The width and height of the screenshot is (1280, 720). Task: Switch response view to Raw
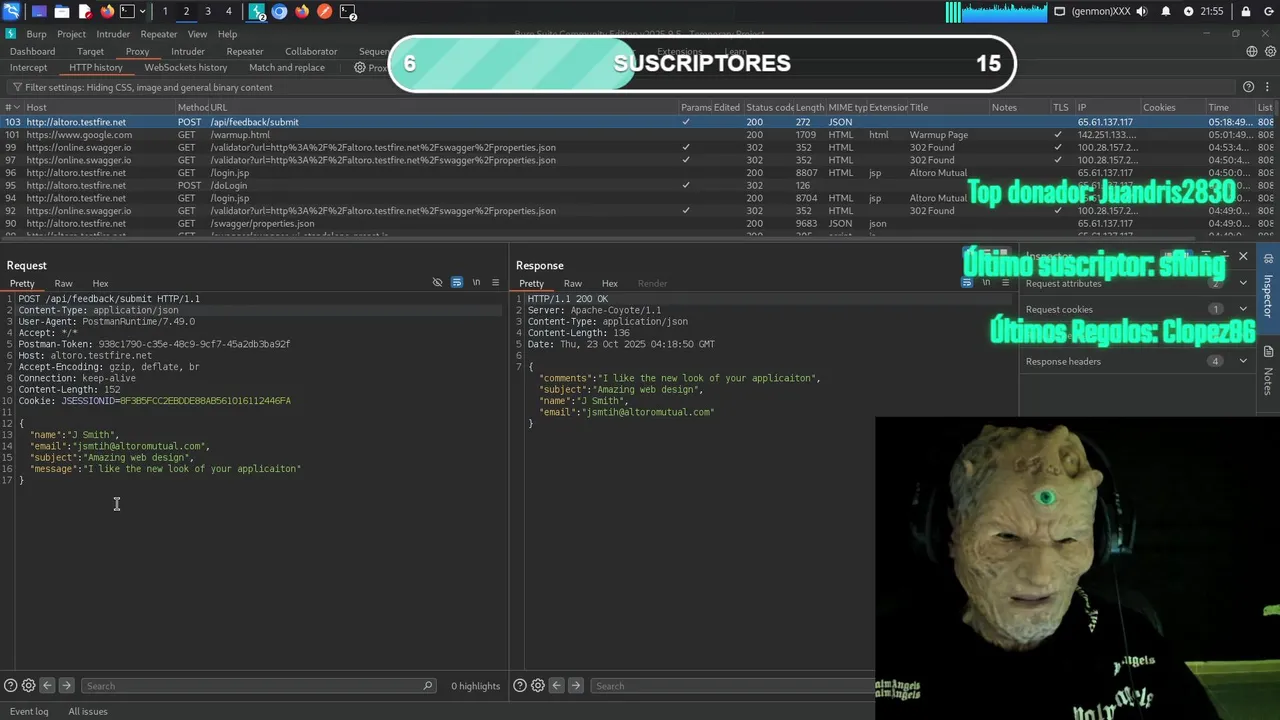coord(572,284)
